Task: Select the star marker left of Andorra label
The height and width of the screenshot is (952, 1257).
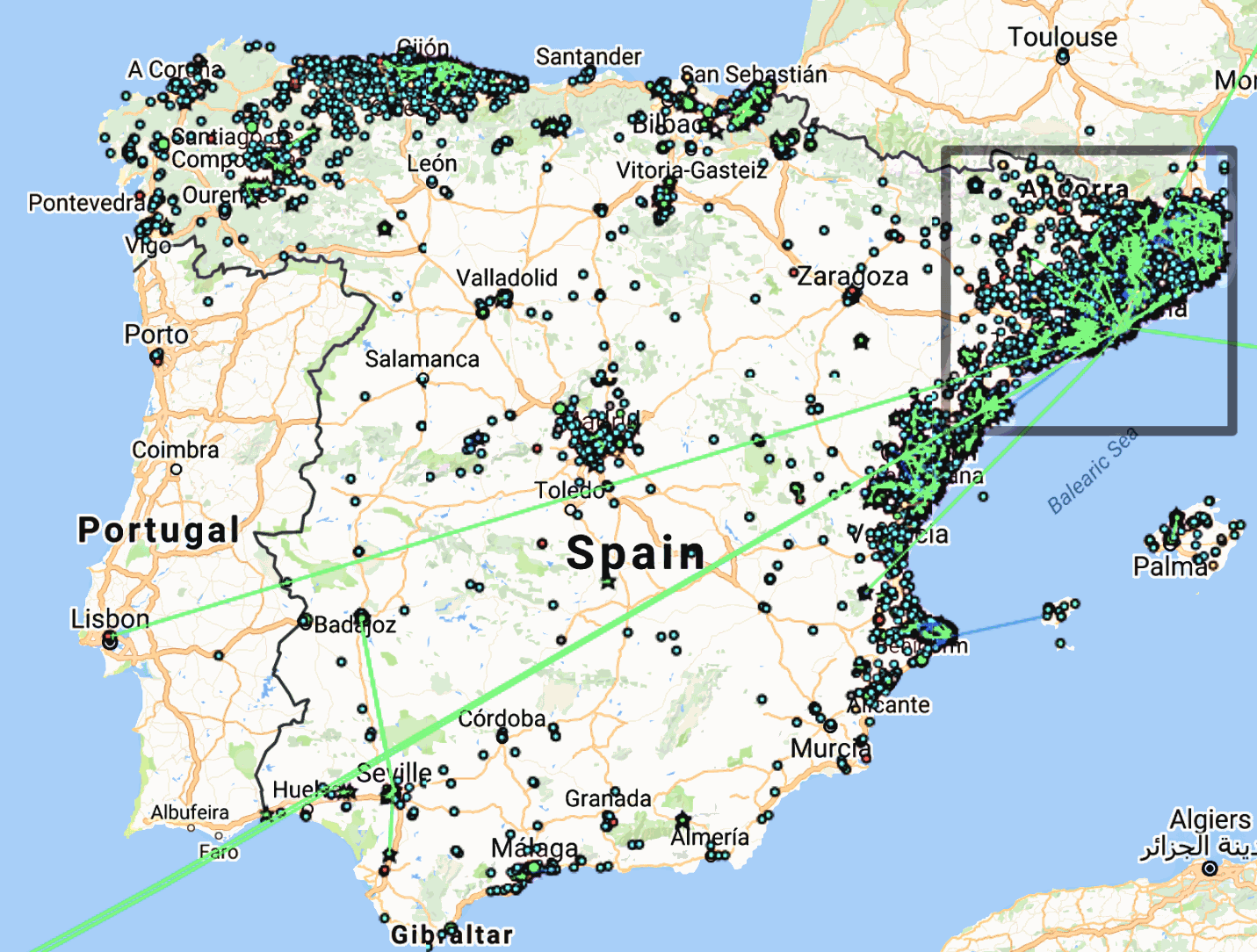Action: pos(975,185)
